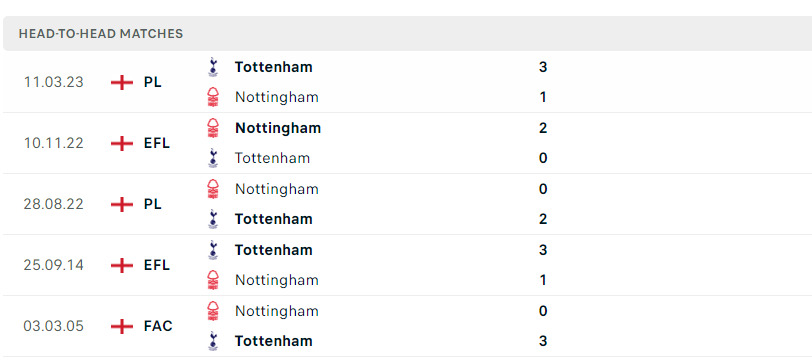Click England flag beside 28.08.22 PL
The image size is (812, 364).
tap(122, 204)
